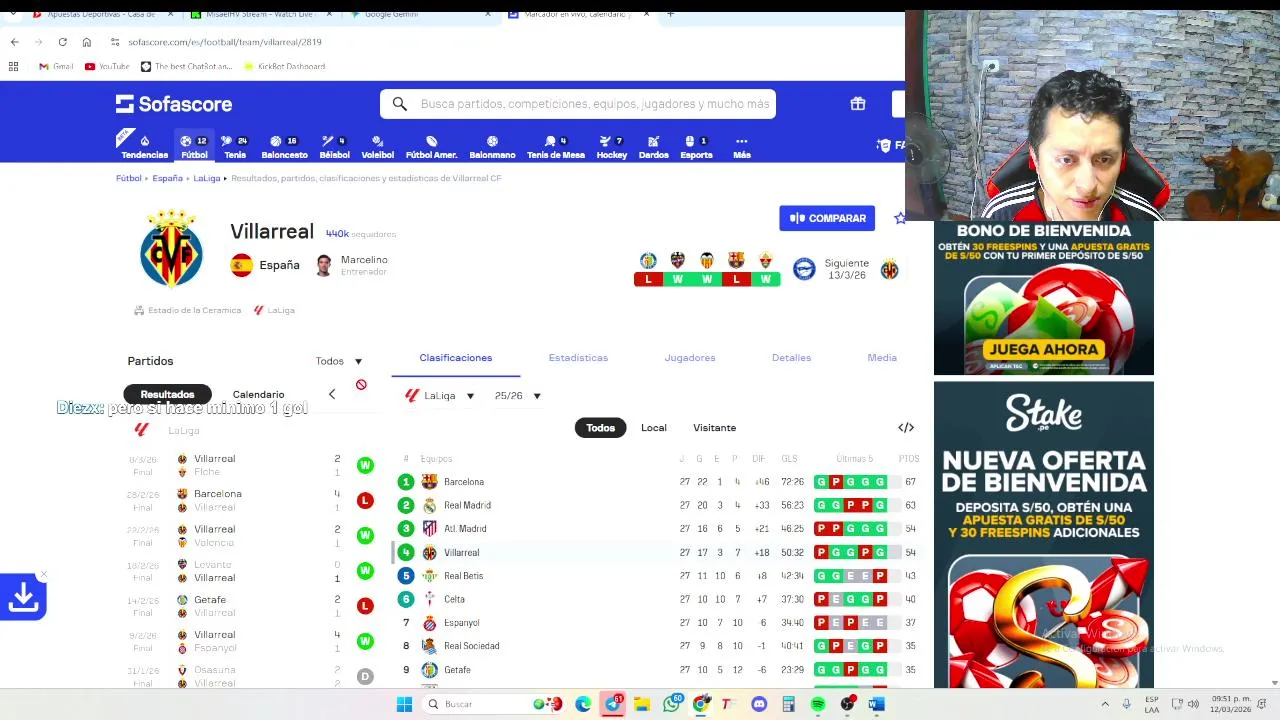Open the 25/26 season dropdown
Screen dimensions: 1280x720
[517, 396]
